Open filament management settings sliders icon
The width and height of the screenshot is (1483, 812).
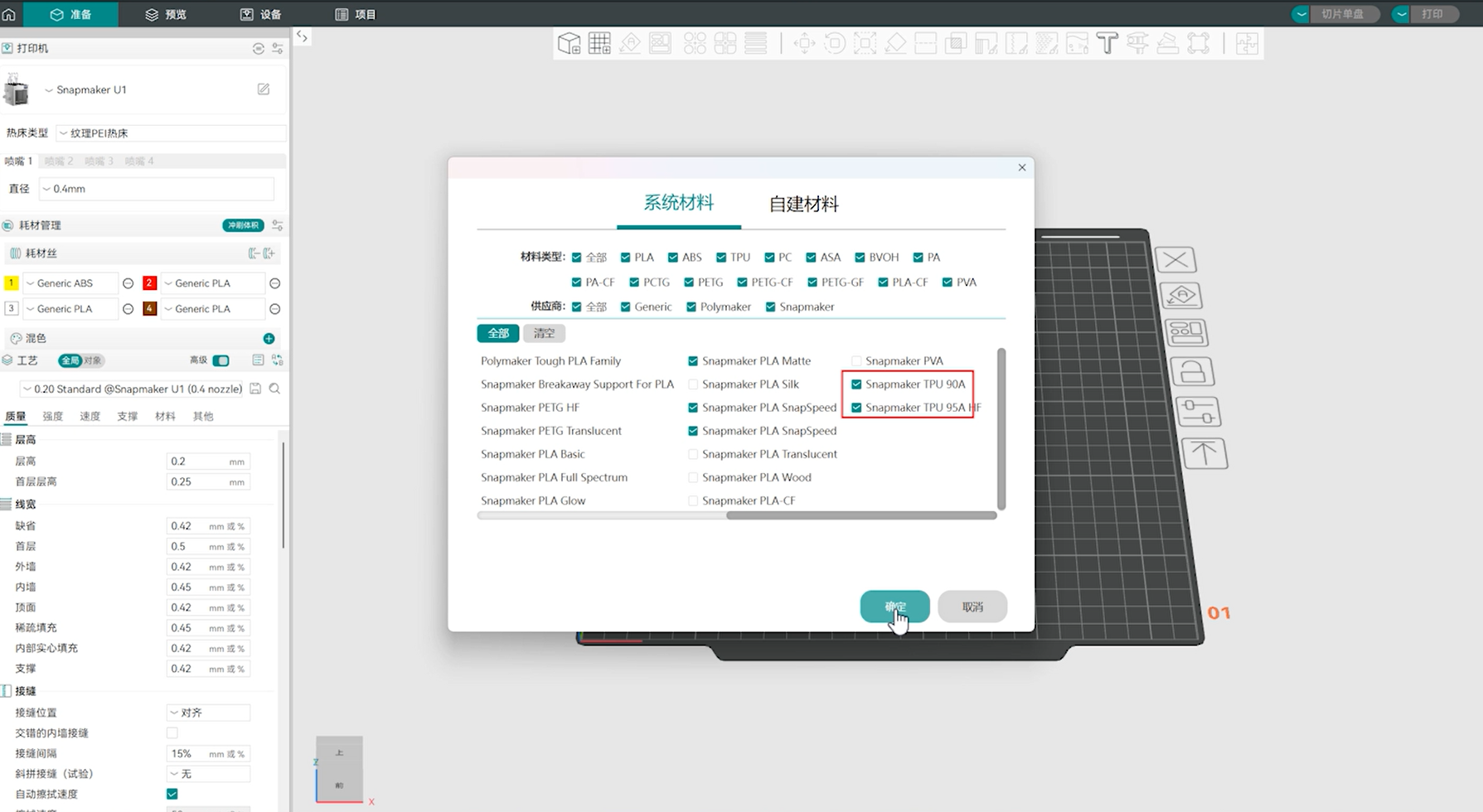278,225
